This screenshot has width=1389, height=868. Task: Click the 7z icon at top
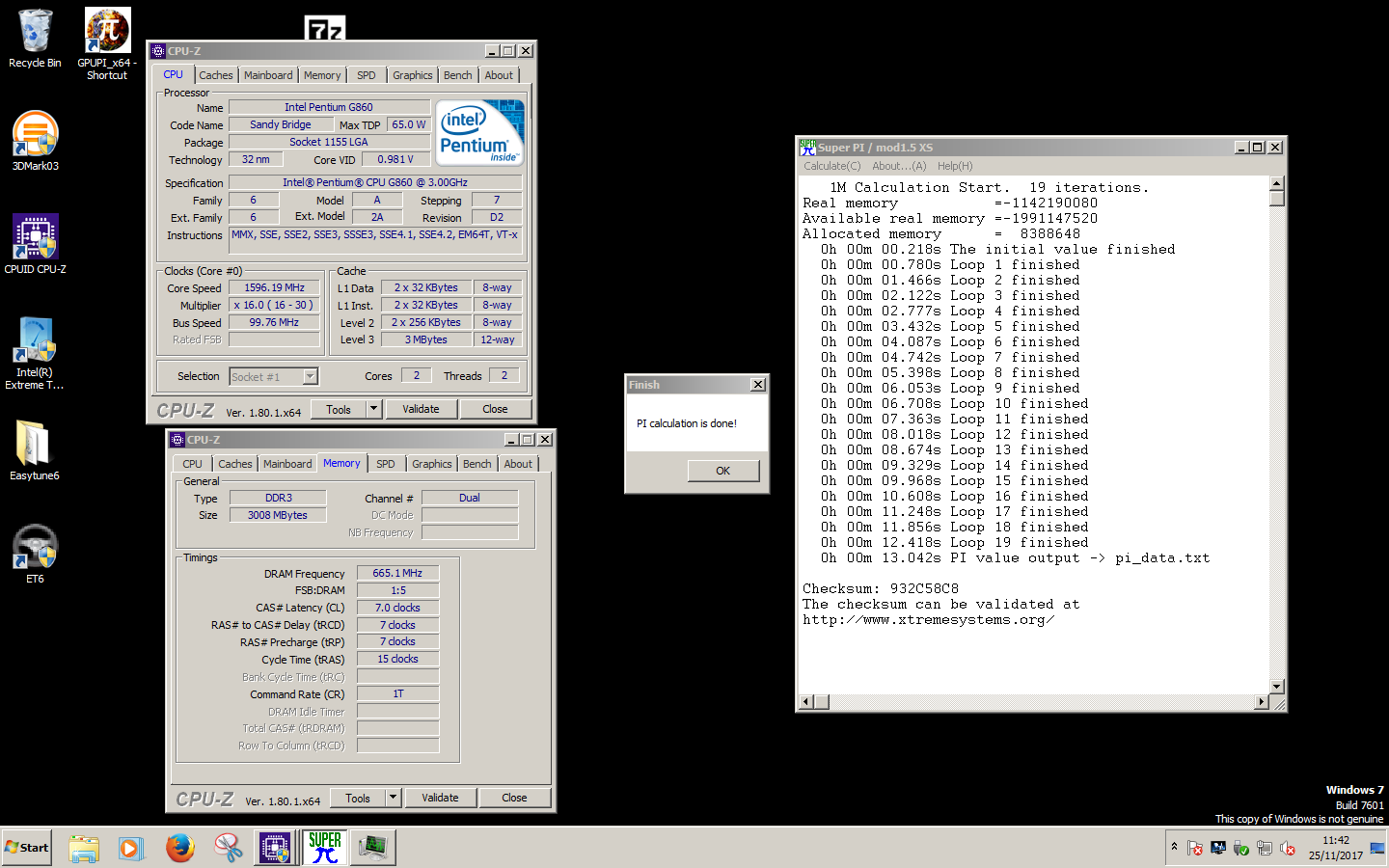click(324, 29)
